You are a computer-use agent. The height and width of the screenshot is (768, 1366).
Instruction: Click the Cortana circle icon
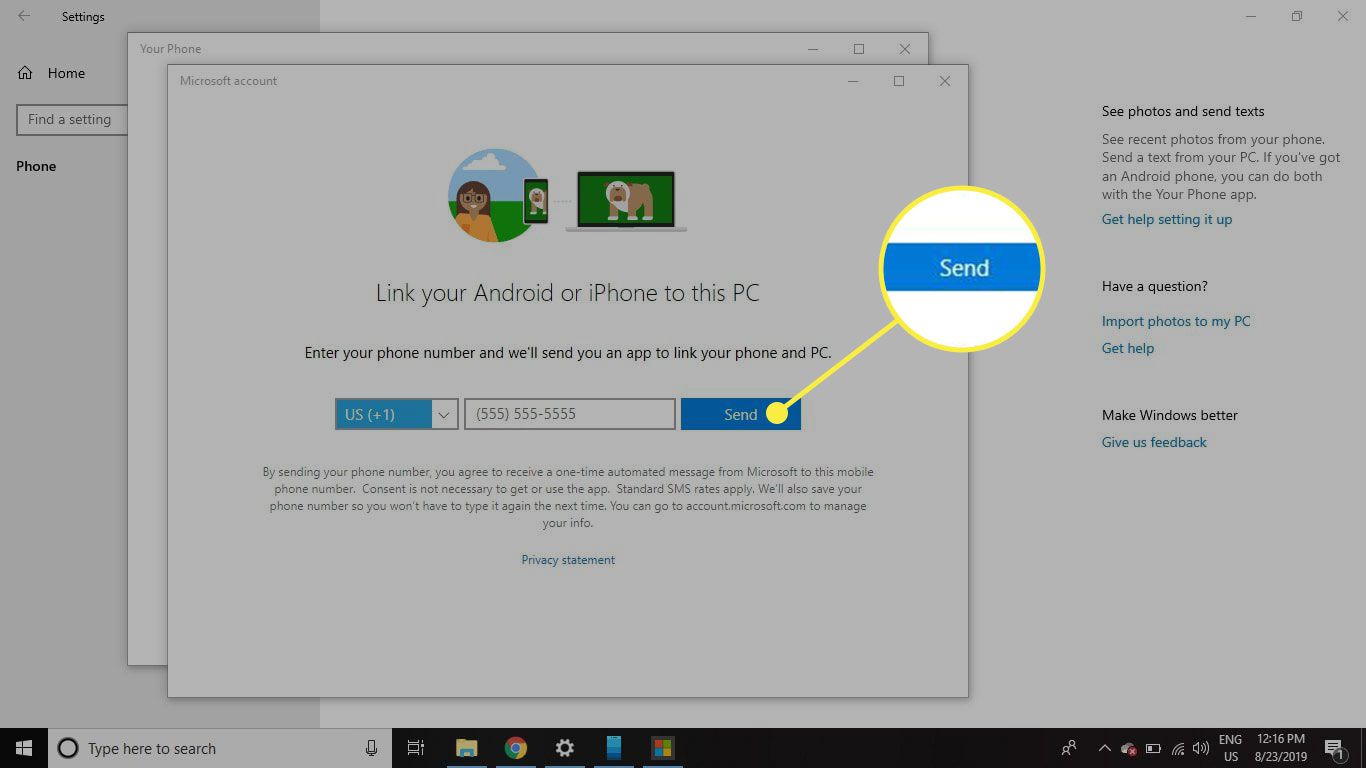click(x=68, y=748)
